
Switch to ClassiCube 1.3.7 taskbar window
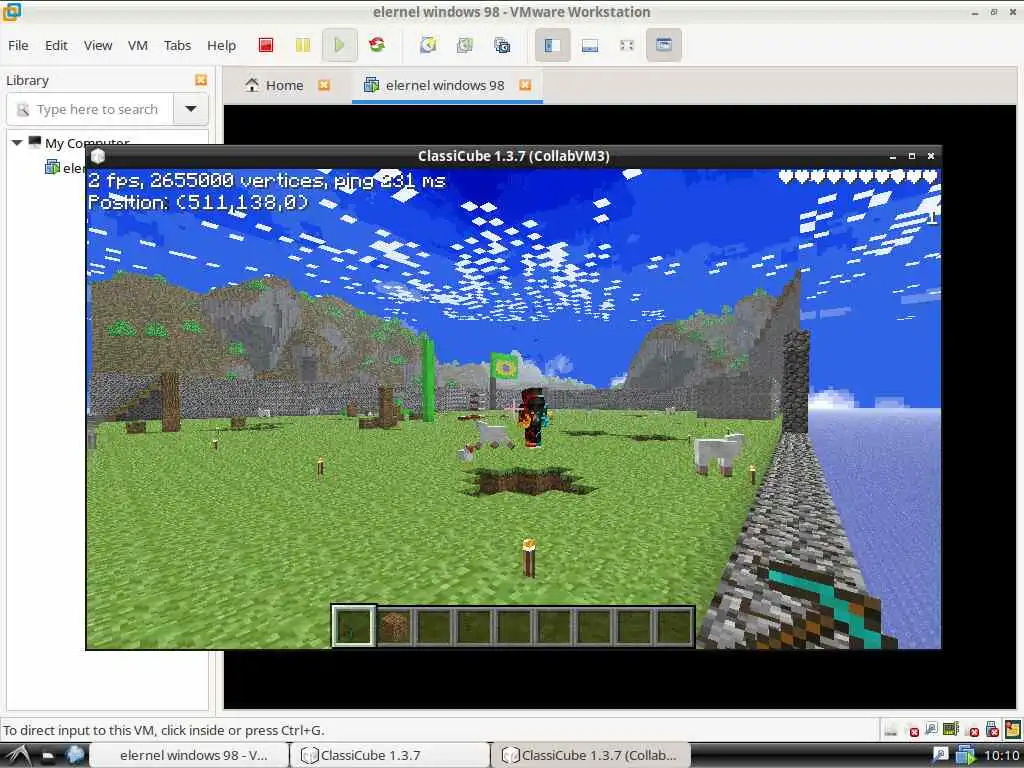pyautogui.click(x=390, y=755)
